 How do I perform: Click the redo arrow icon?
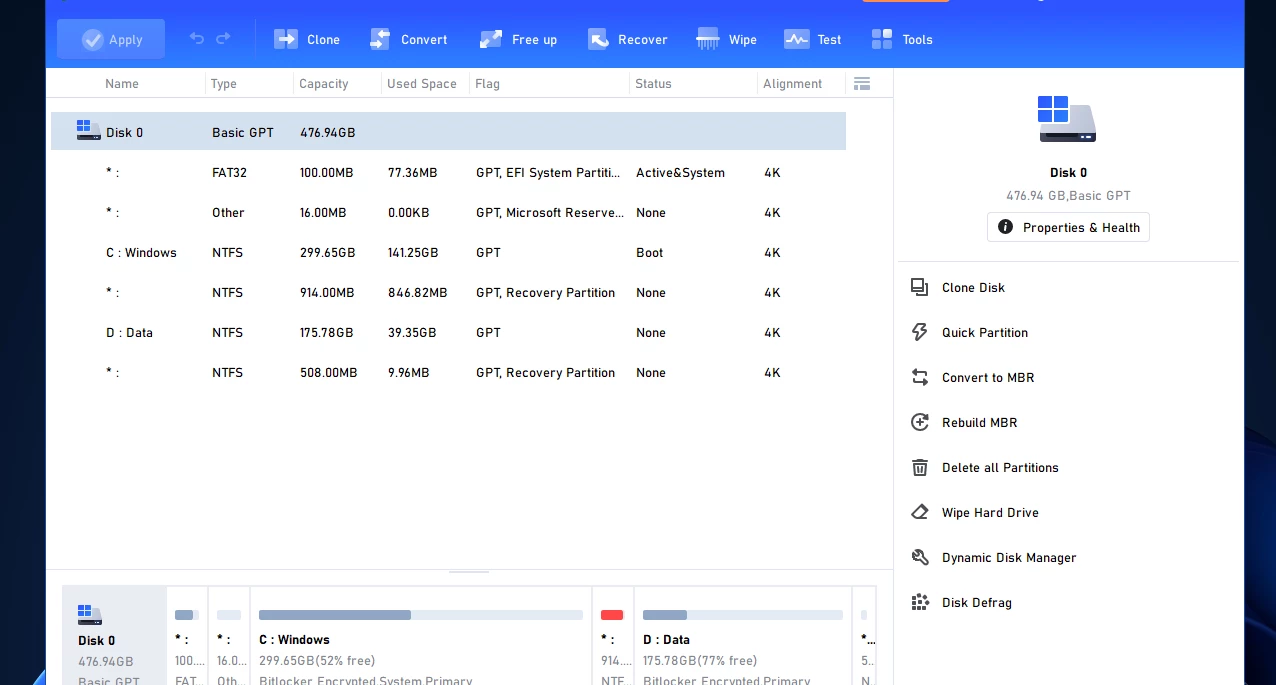tap(223, 39)
